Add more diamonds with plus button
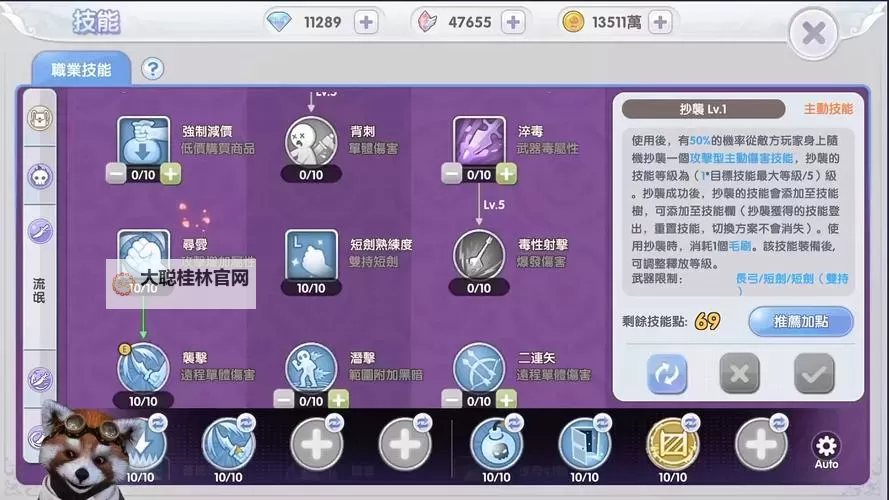889x500 pixels. 366,23
